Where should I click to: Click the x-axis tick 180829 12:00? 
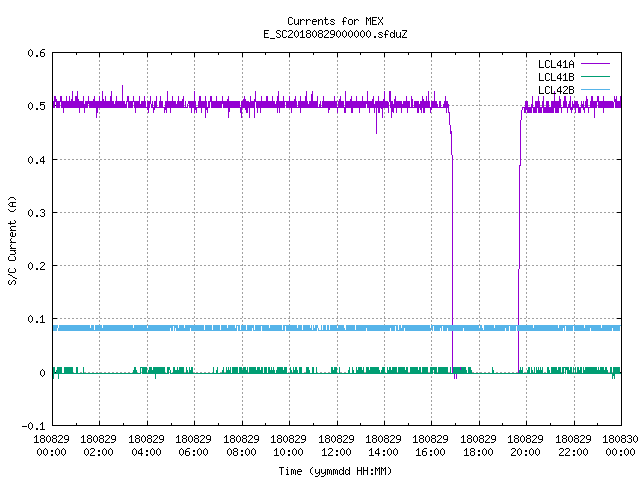click(x=336, y=446)
